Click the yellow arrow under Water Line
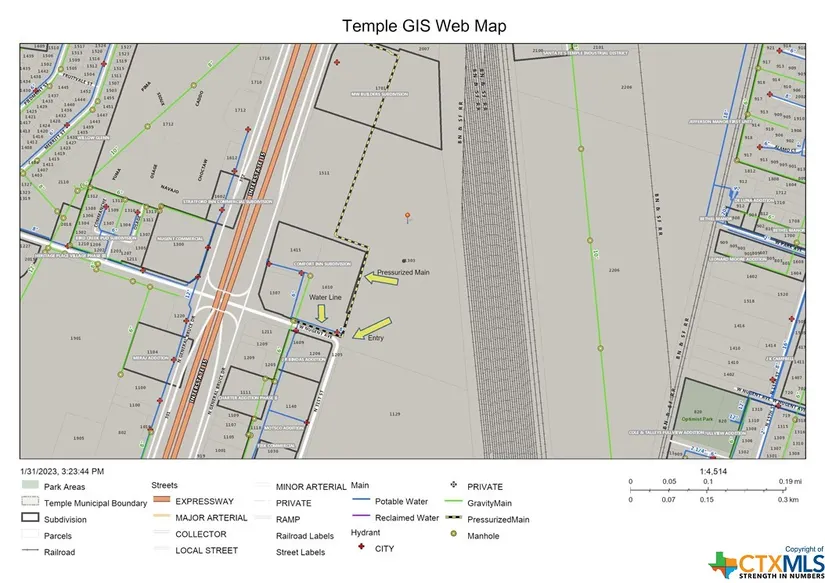The image size is (825, 583). [323, 313]
